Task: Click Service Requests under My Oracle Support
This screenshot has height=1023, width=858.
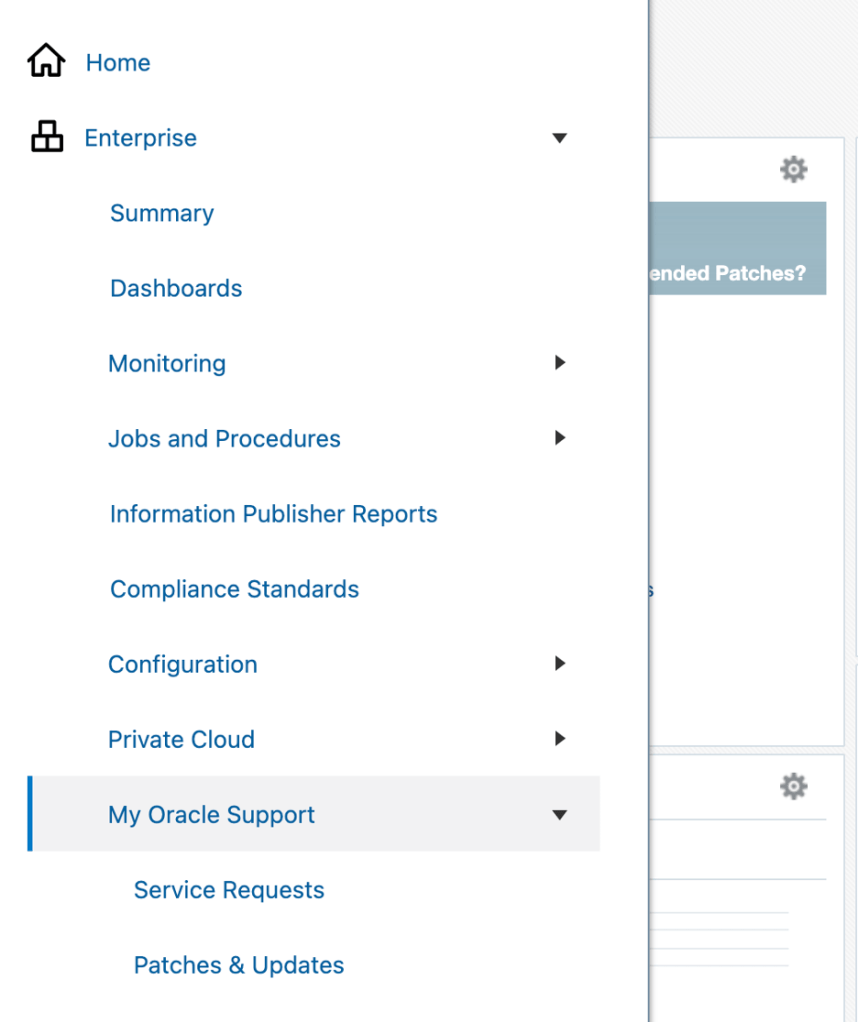Action: [x=229, y=890]
